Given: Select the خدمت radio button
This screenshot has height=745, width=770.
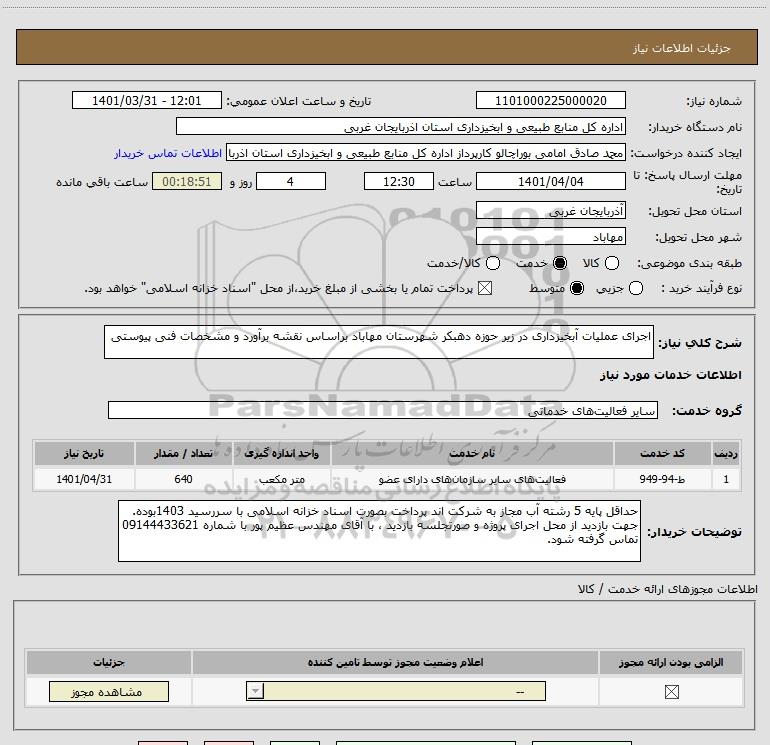Looking at the screenshot, I should tap(559, 263).
